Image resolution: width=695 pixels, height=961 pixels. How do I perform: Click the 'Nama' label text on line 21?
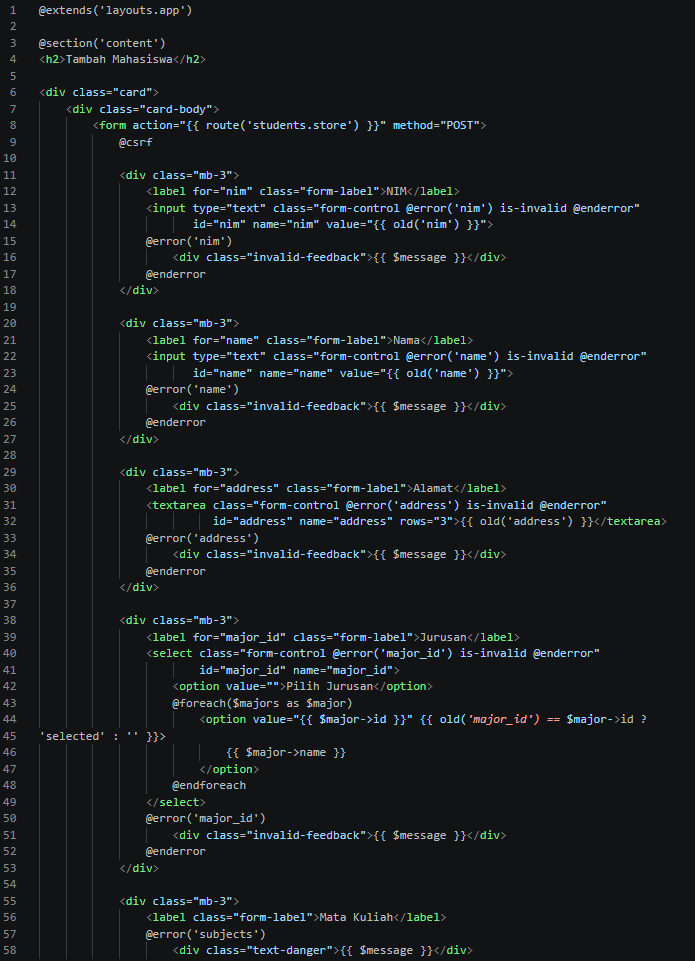click(x=406, y=340)
